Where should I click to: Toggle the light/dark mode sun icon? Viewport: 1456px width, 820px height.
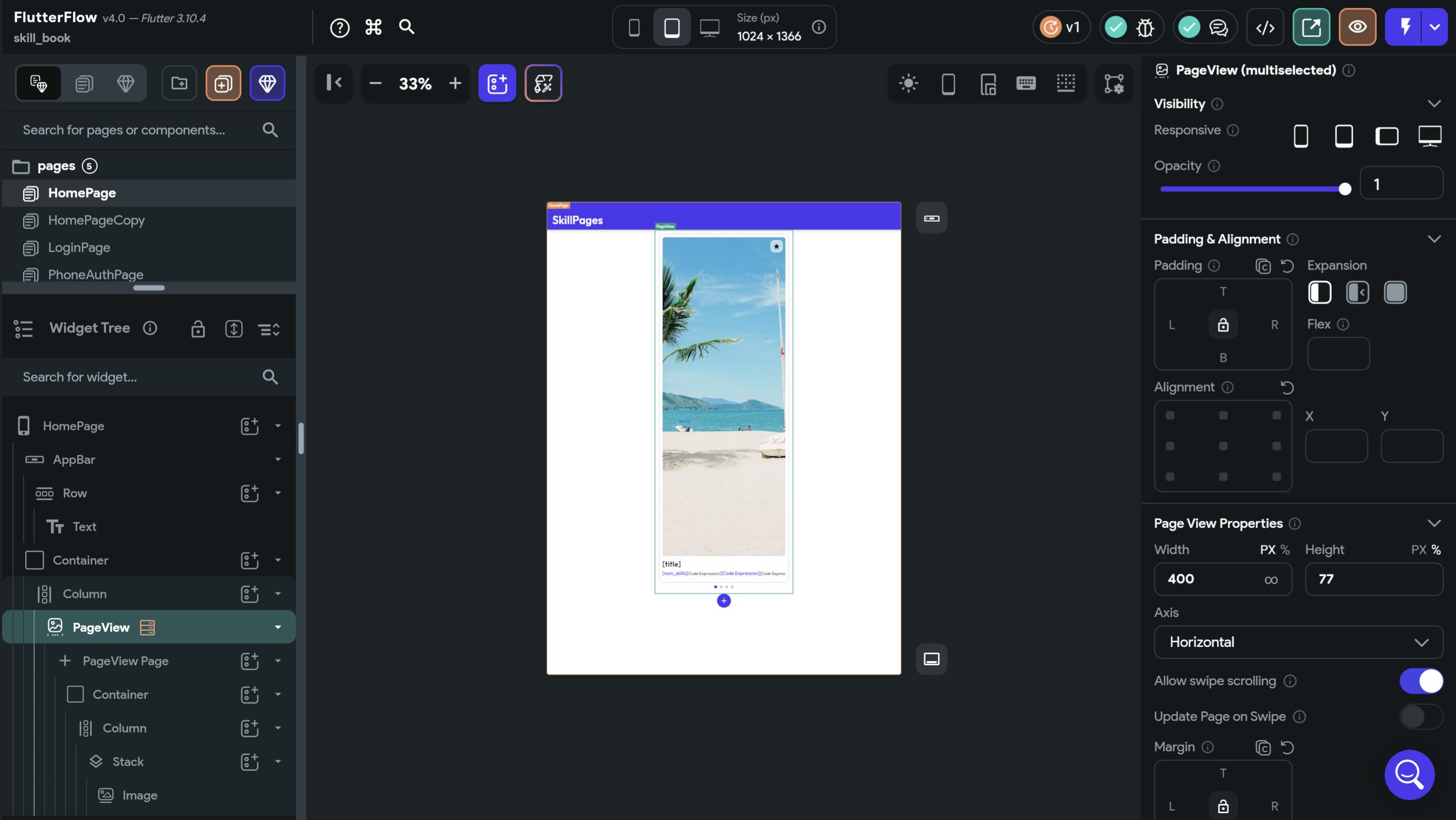pos(908,84)
